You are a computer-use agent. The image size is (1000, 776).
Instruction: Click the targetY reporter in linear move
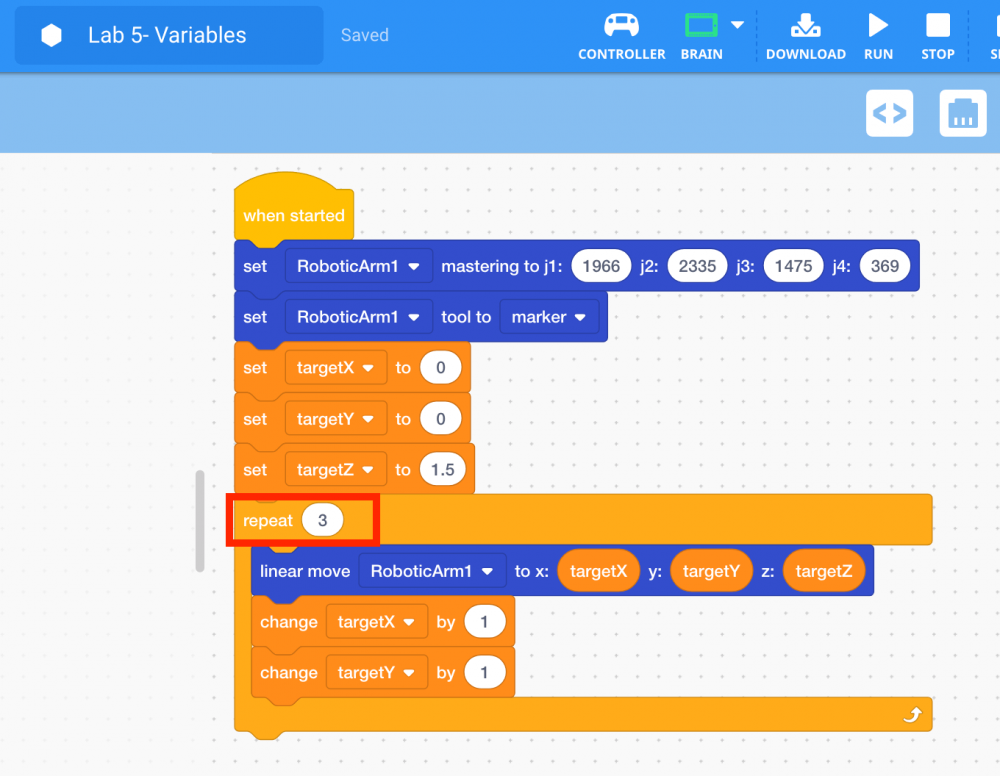click(x=711, y=571)
